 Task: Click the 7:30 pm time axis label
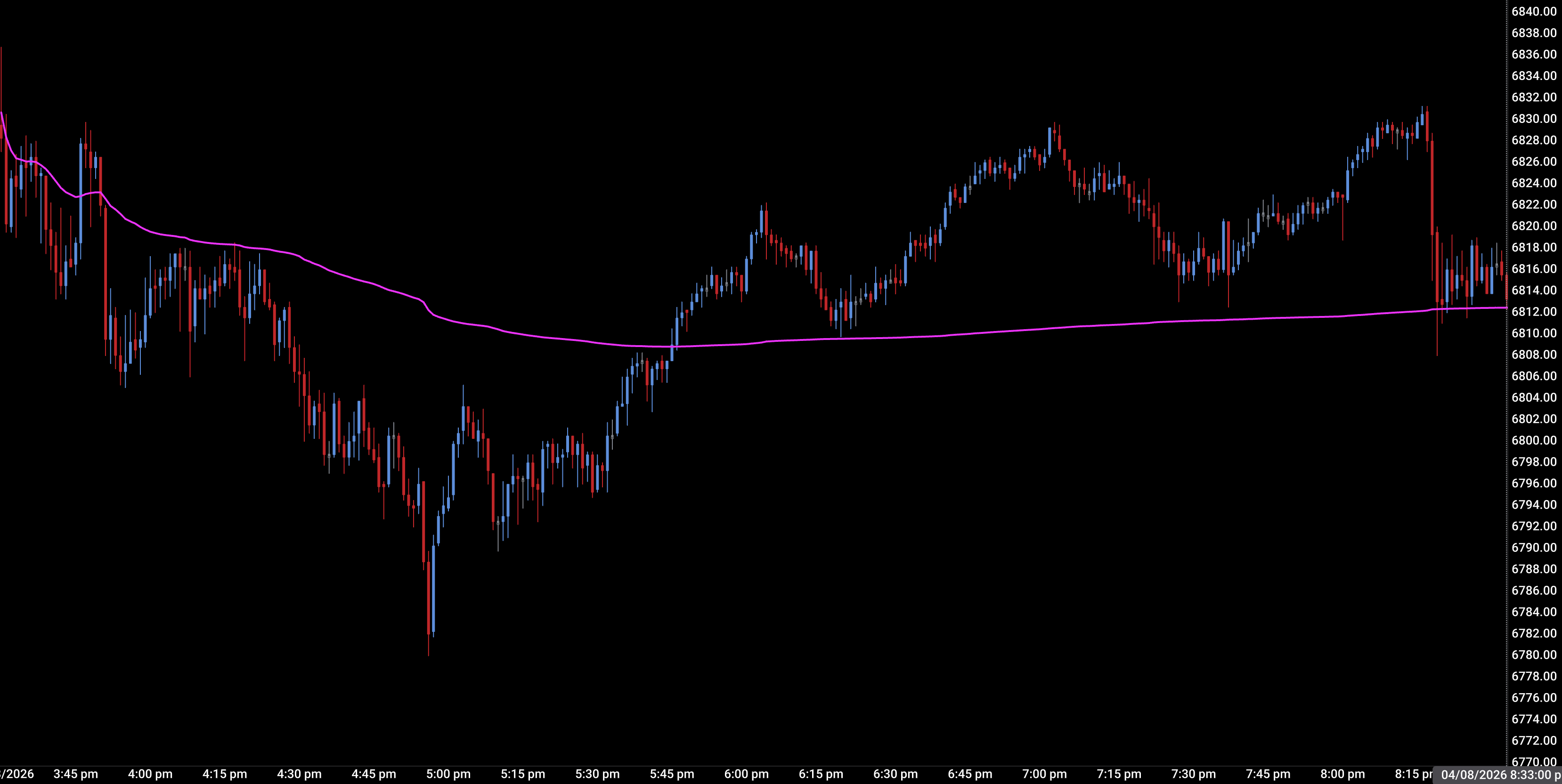click(1194, 774)
